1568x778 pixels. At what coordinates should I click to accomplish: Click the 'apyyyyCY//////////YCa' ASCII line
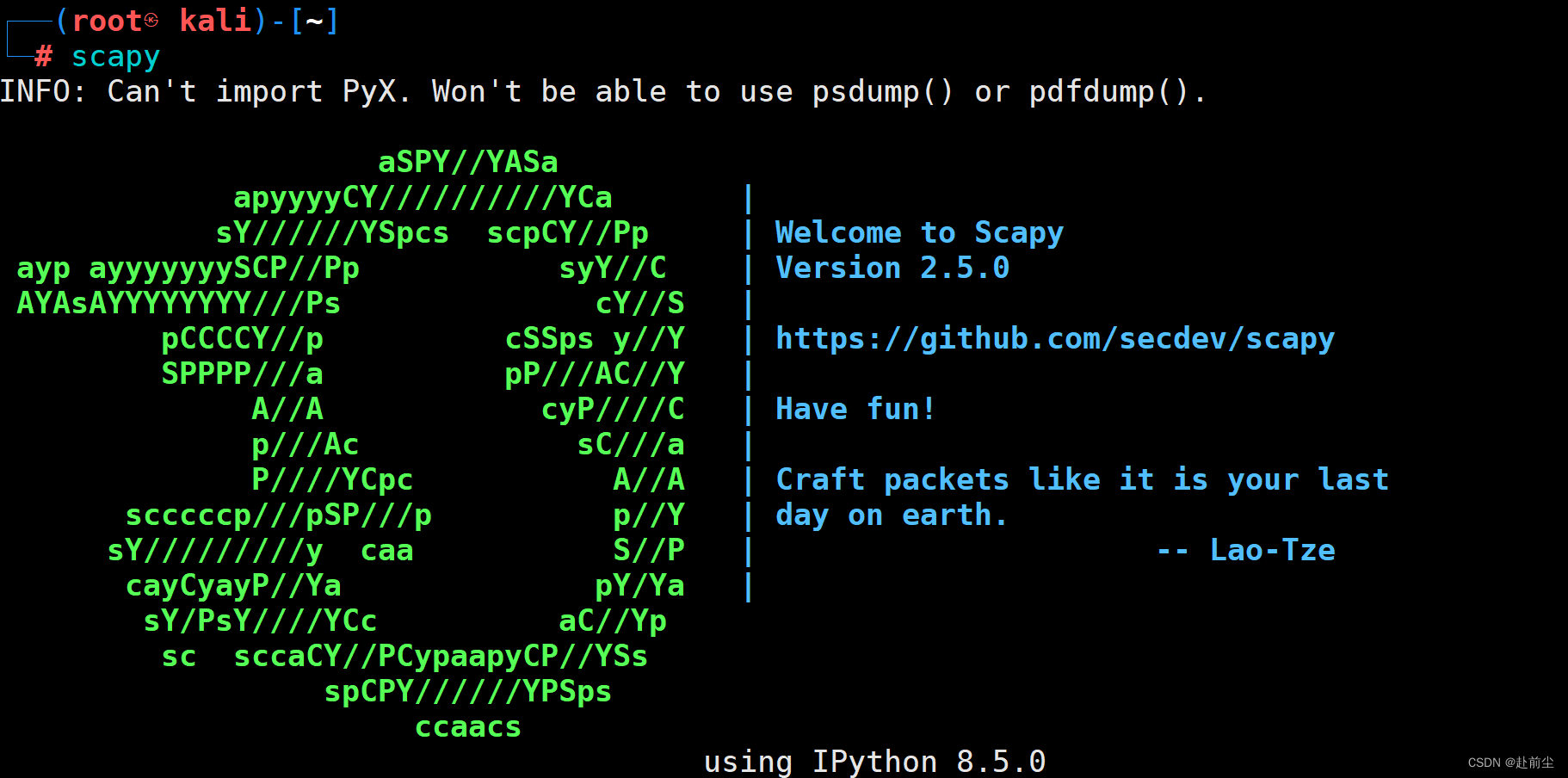(423, 198)
